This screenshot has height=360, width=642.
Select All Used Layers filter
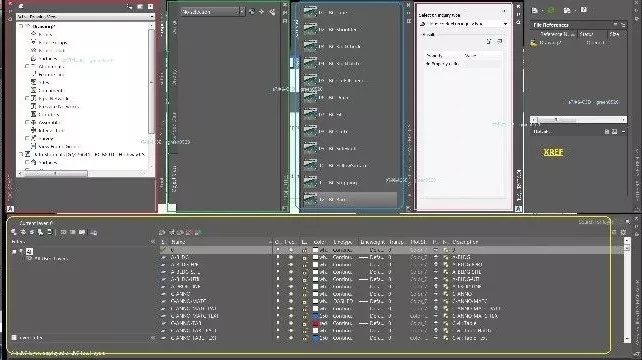tap(51, 258)
